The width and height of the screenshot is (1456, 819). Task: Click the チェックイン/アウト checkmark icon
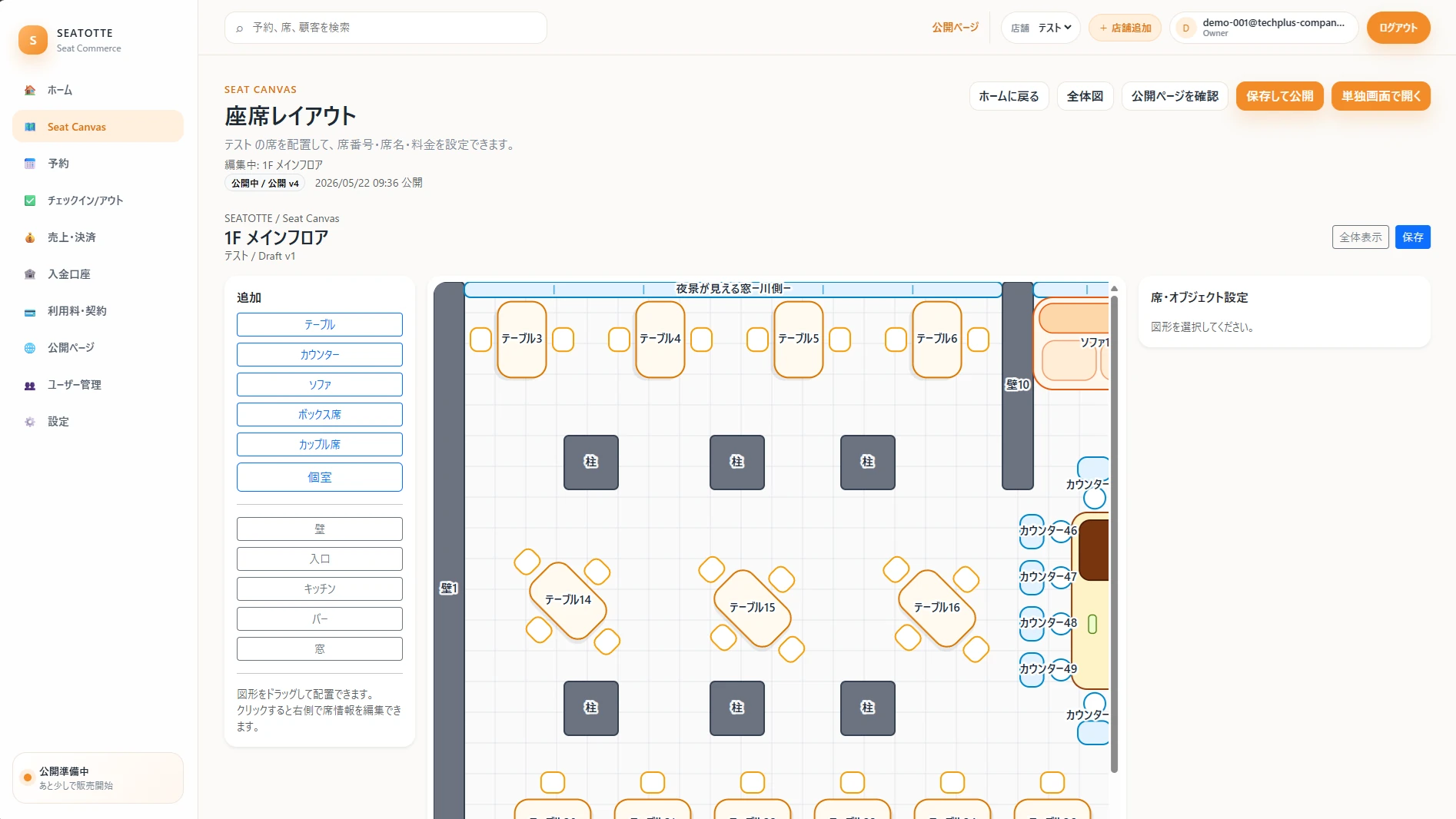point(30,201)
